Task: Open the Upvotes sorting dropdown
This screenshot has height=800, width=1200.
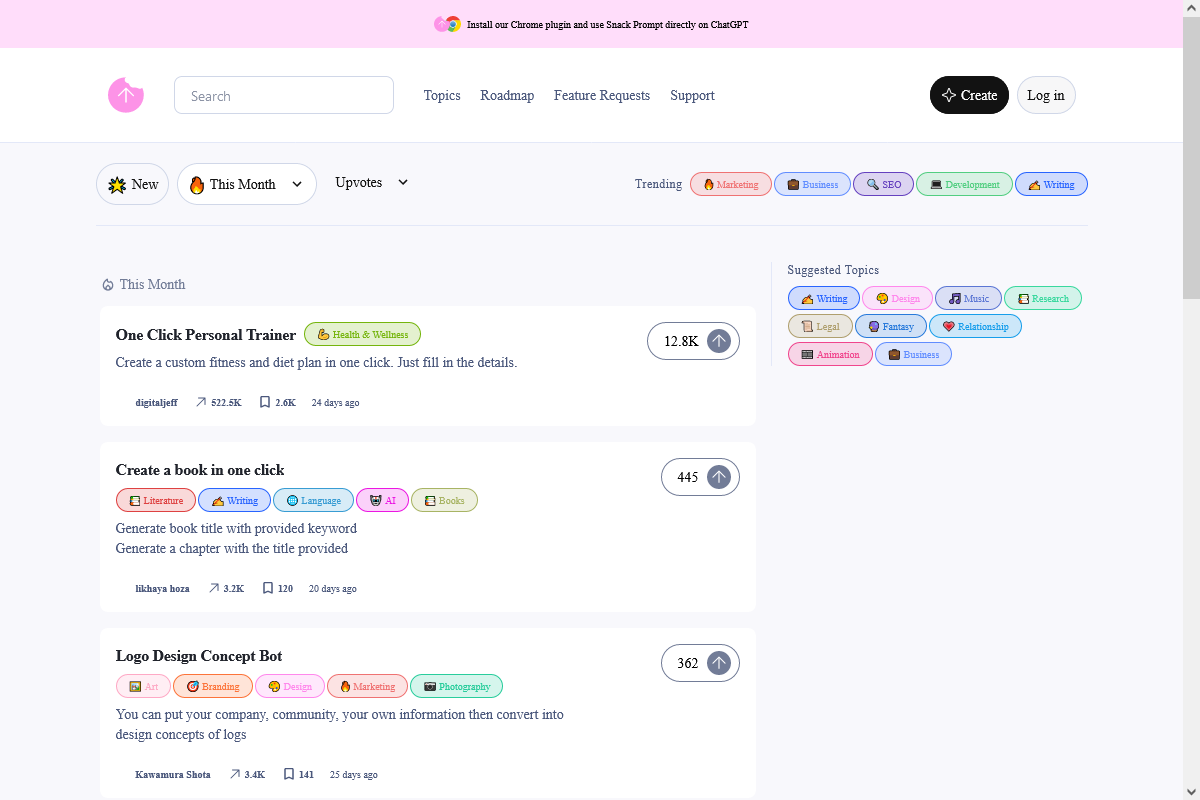Action: 370,183
